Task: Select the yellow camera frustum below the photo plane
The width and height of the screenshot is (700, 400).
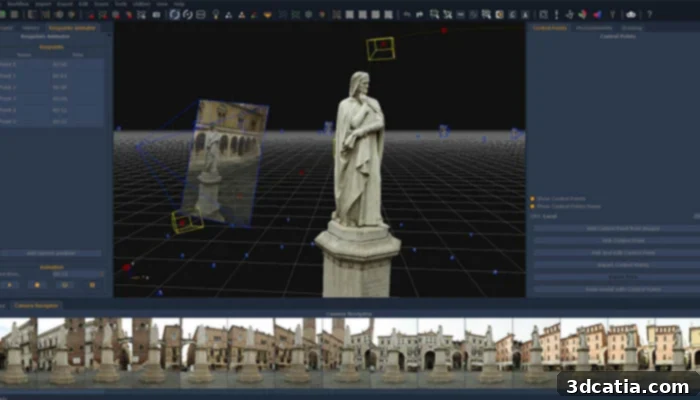Action: 187,221
